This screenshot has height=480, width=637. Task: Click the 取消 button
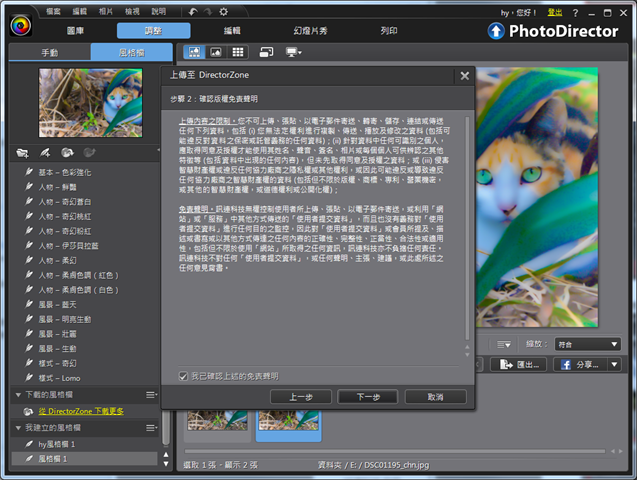[436, 397]
